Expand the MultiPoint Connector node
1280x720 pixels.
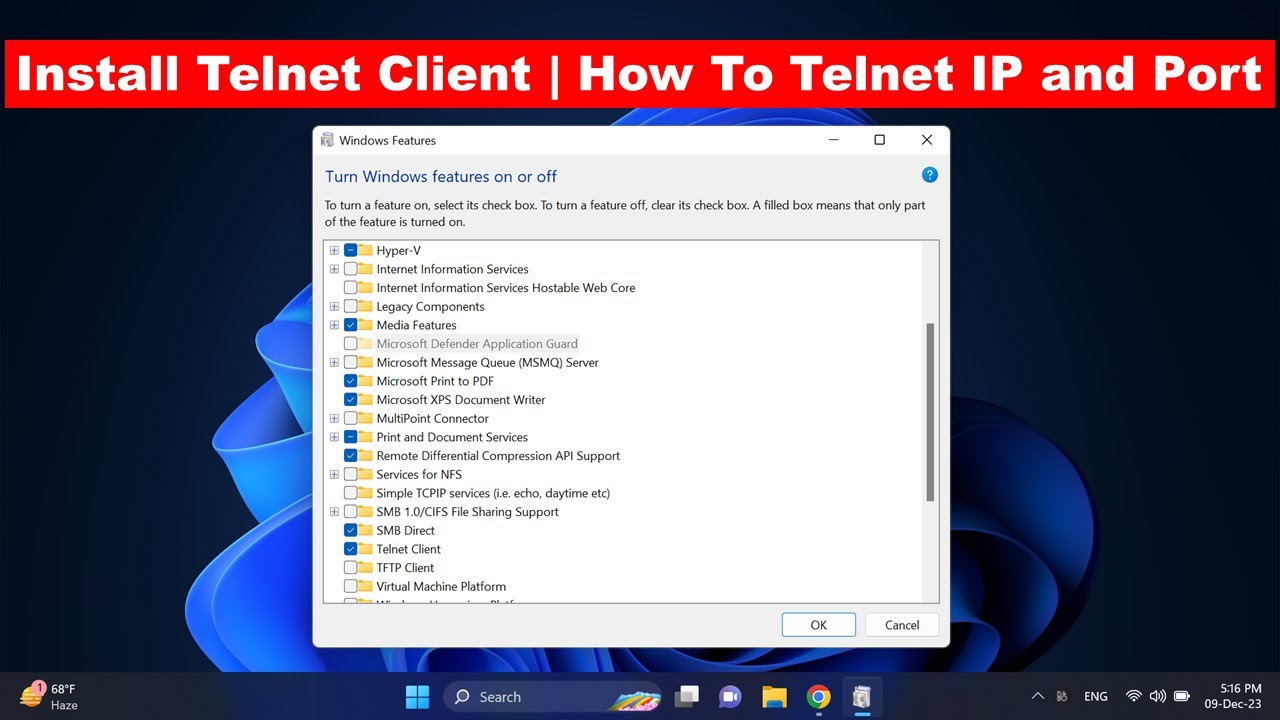[335, 419]
